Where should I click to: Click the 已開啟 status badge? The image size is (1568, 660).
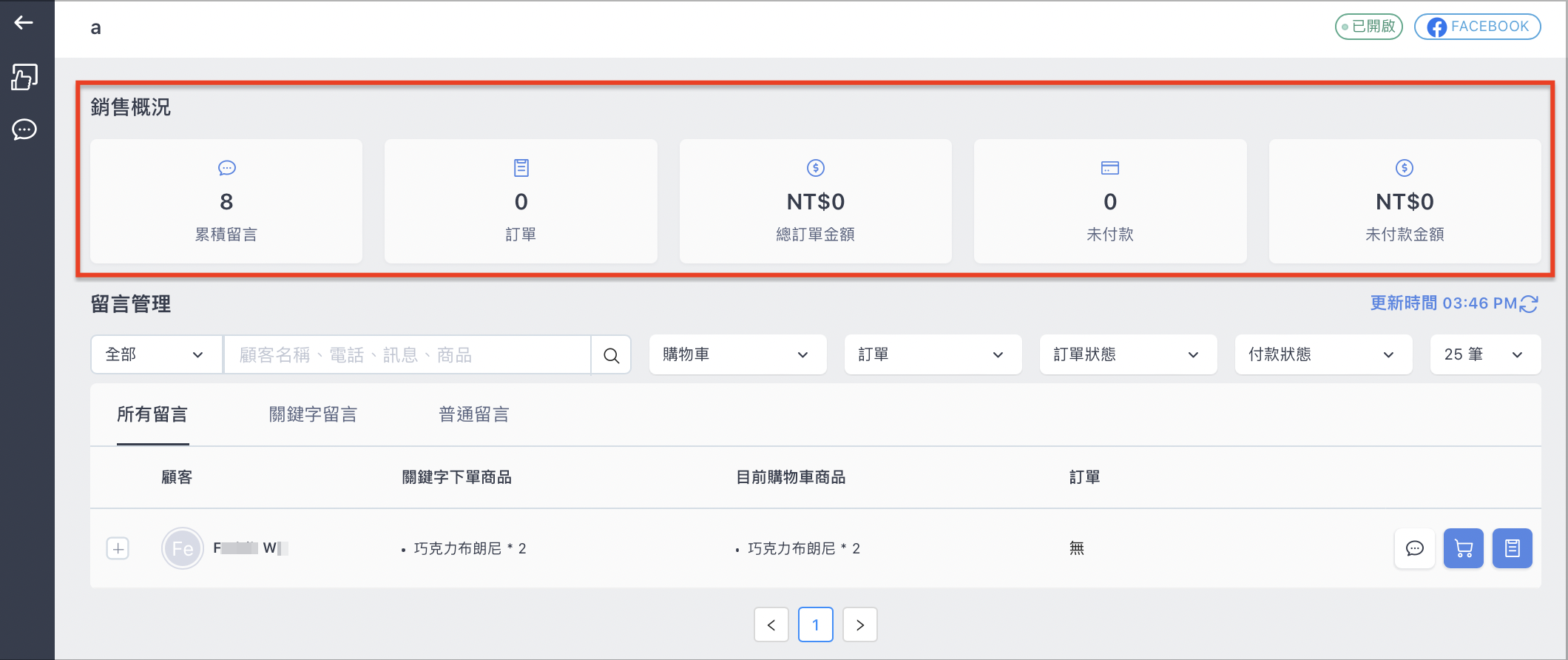point(1368,27)
